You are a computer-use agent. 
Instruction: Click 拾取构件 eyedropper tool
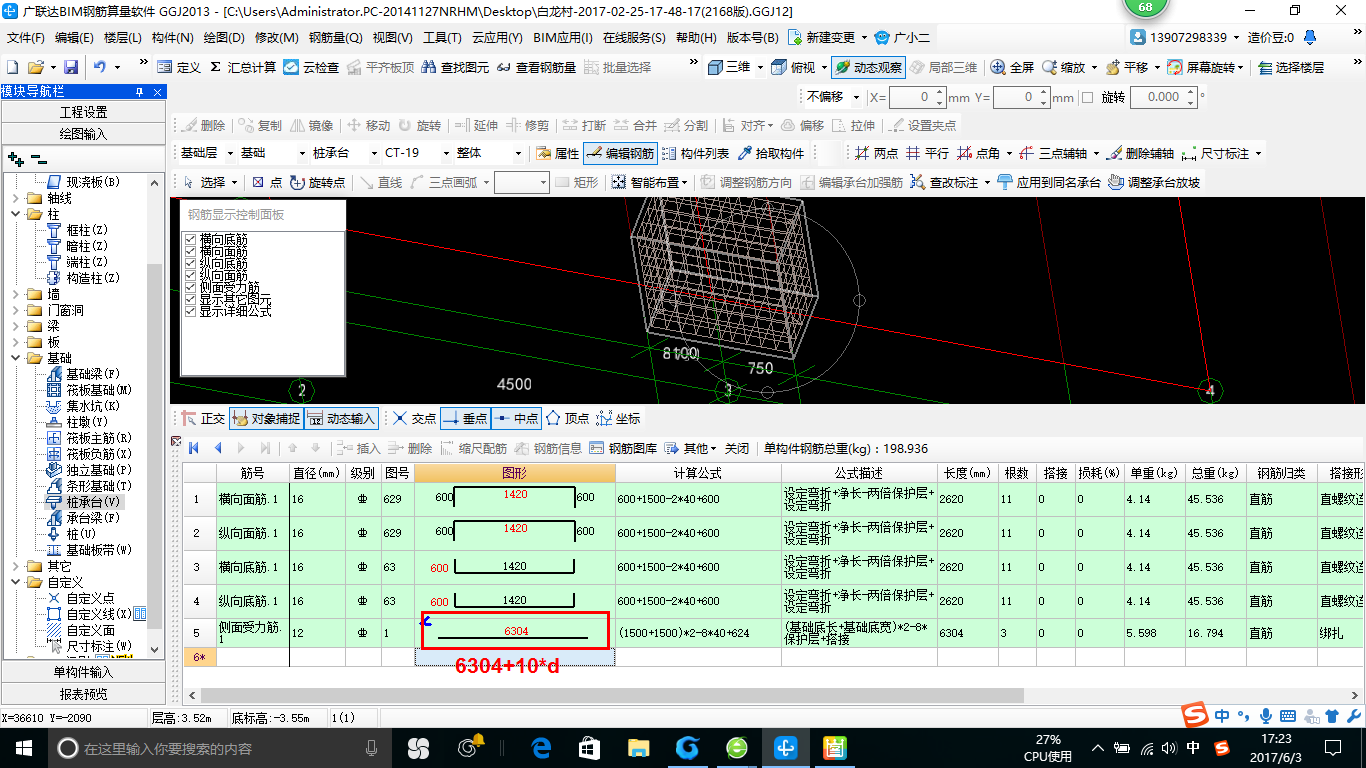click(771, 153)
